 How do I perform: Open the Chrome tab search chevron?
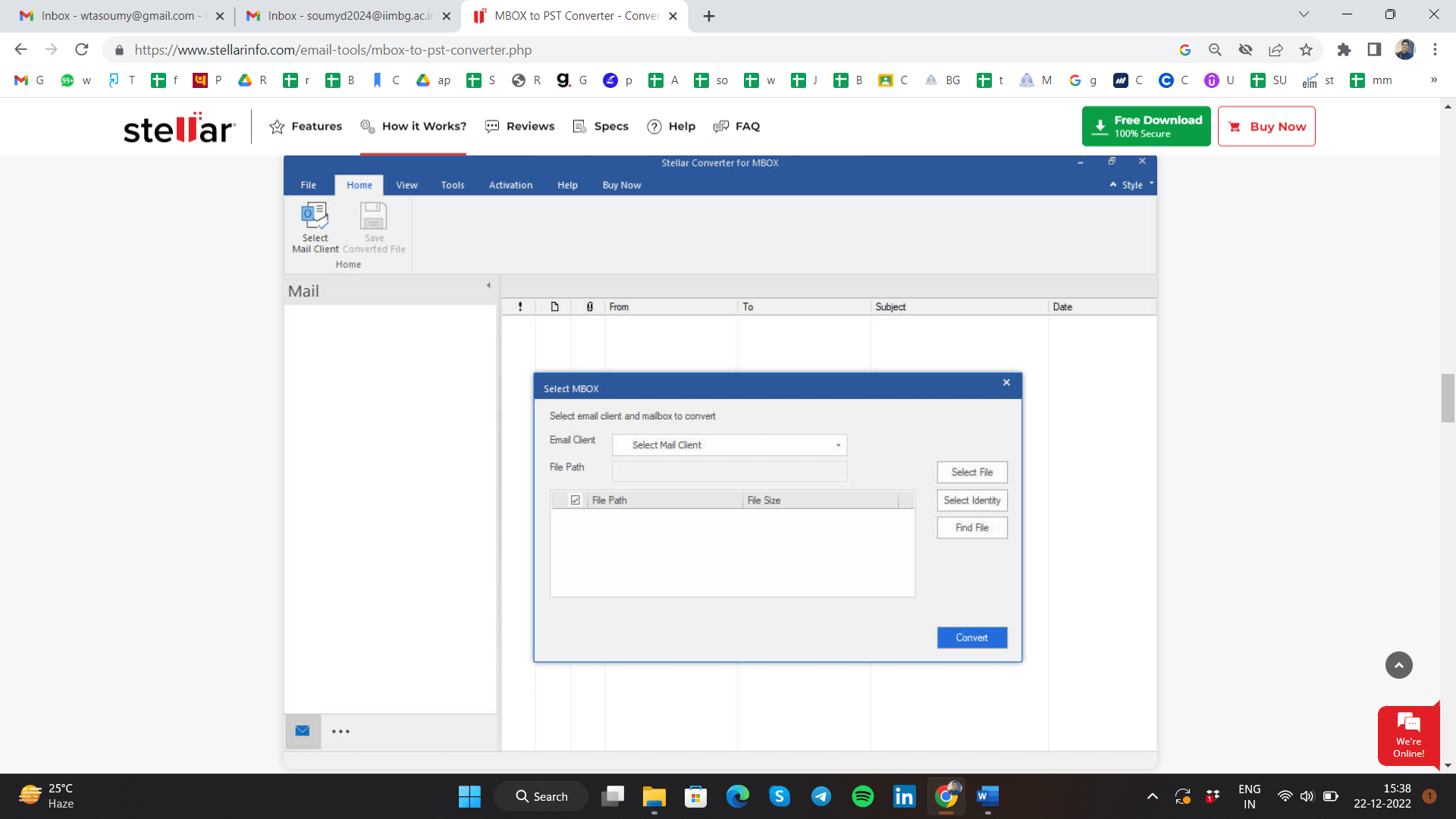coord(1304,14)
